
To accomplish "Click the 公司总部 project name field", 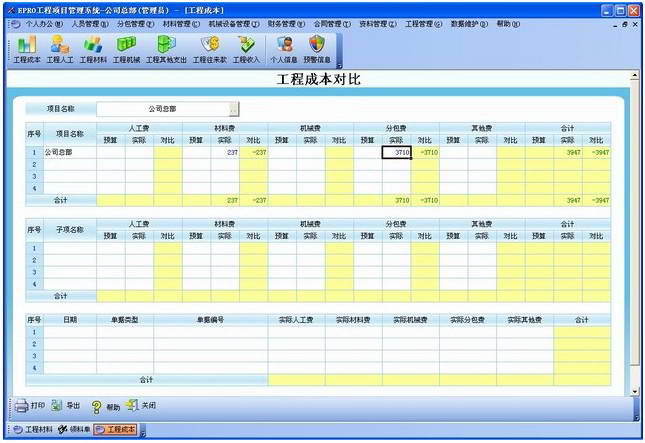I will [x=162, y=109].
